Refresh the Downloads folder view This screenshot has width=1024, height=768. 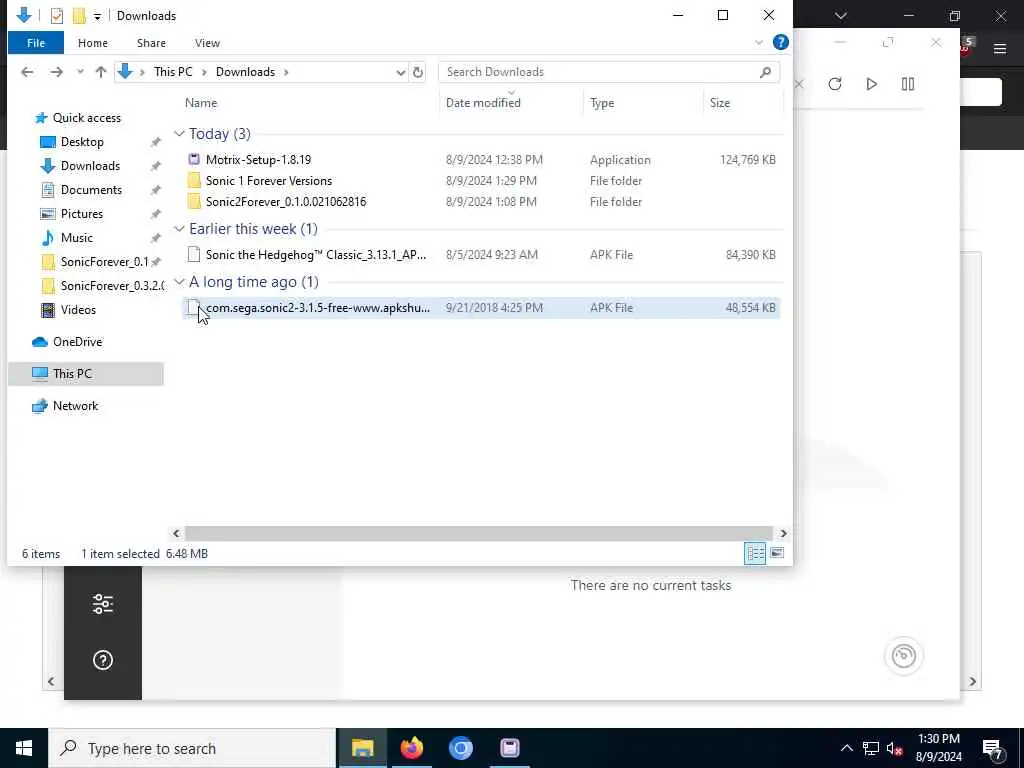[x=418, y=72]
